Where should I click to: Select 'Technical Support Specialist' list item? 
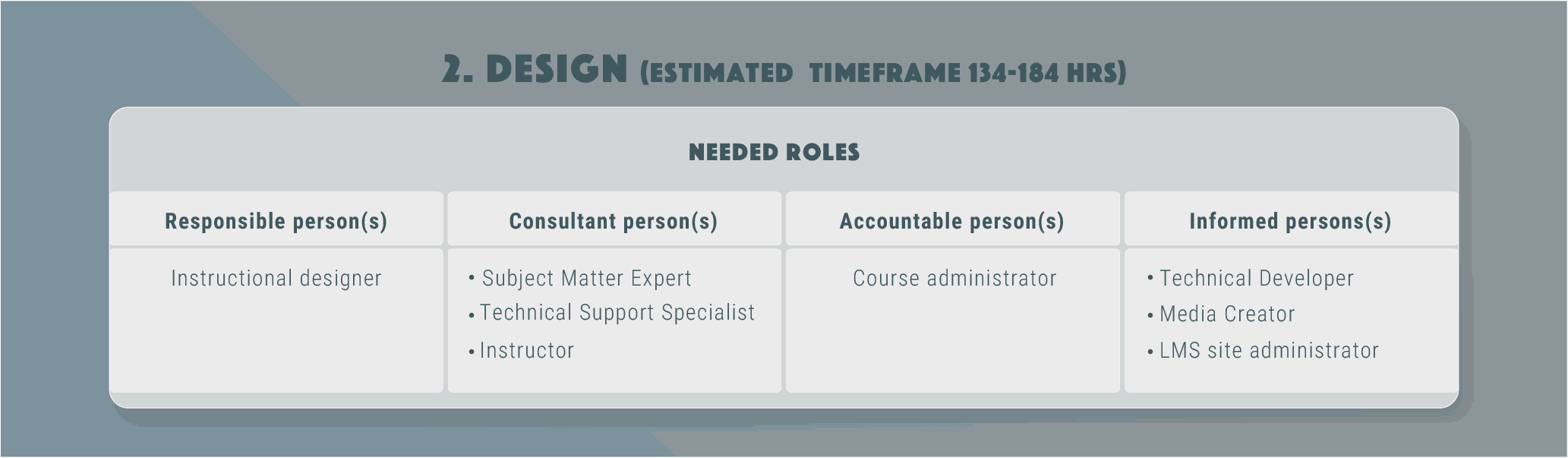[x=617, y=312]
